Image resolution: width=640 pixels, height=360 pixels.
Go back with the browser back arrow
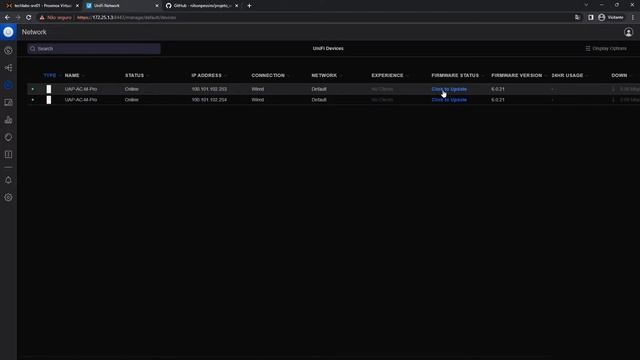coord(7,18)
